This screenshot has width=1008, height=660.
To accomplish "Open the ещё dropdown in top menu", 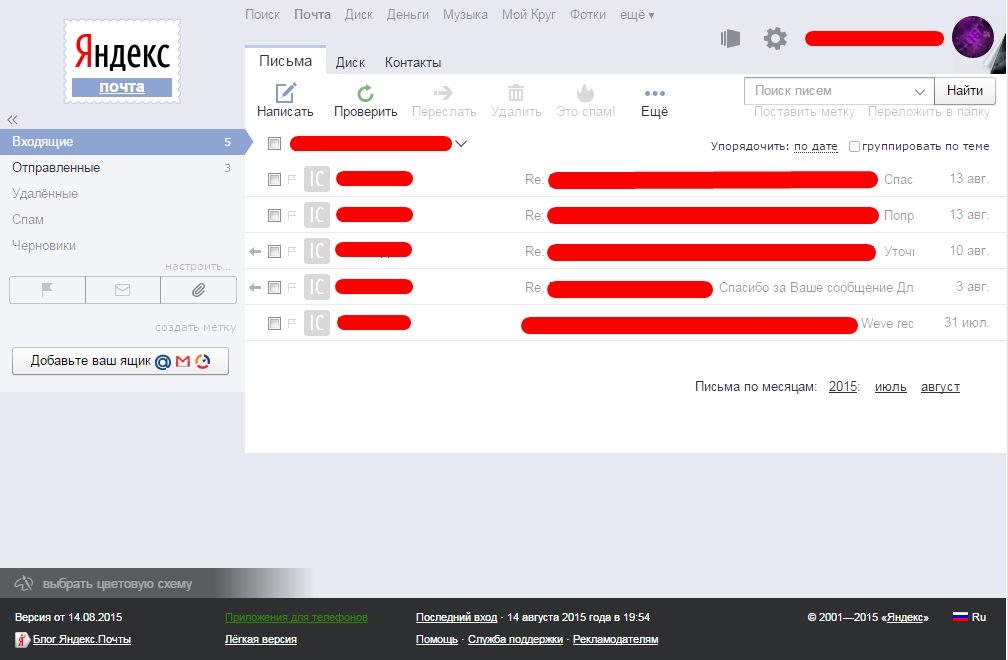I will (636, 15).
